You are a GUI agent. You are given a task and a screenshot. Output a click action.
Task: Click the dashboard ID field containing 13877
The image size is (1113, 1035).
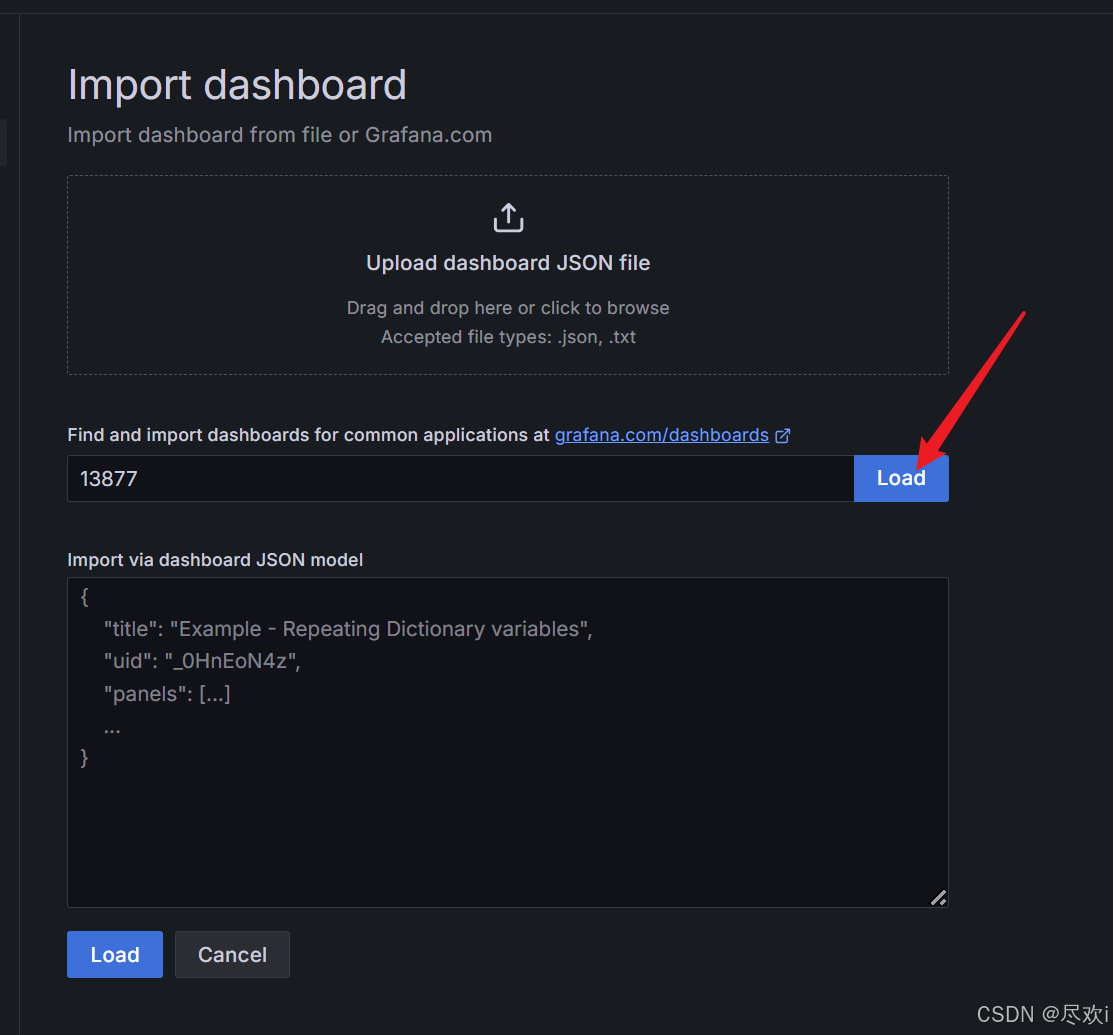click(x=461, y=478)
